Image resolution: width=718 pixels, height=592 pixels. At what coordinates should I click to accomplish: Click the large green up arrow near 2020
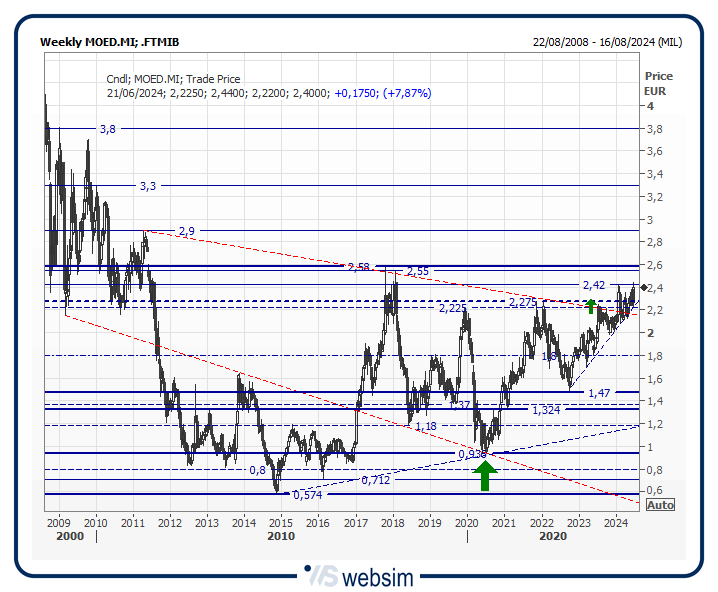(484, 473)
